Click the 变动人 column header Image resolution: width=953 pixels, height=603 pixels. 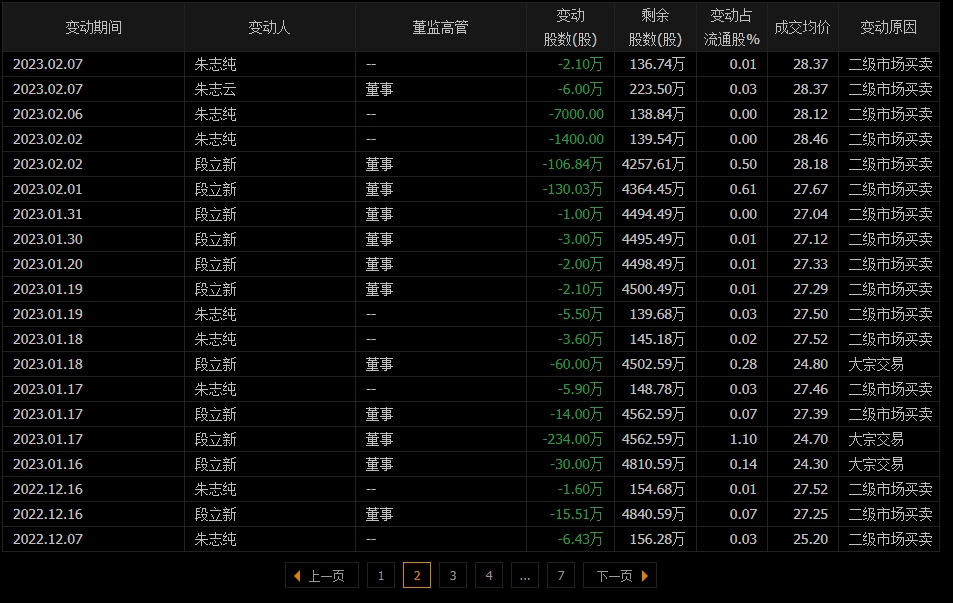270,27
